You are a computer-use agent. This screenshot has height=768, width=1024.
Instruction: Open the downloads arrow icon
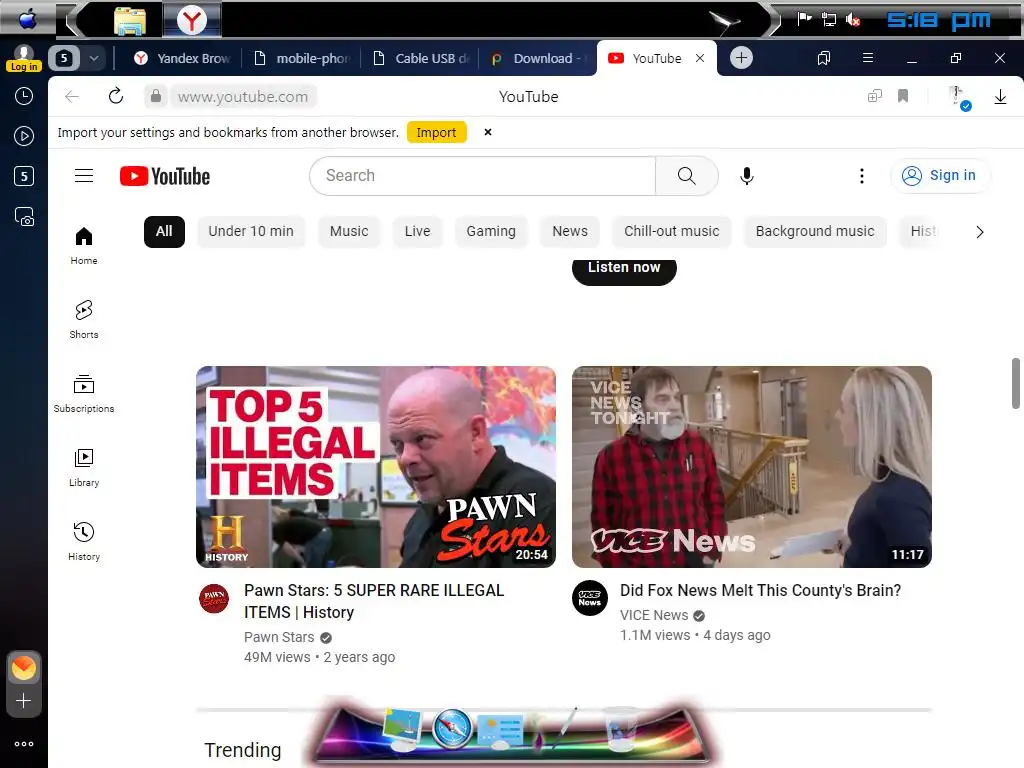[x=1000, y=97]
